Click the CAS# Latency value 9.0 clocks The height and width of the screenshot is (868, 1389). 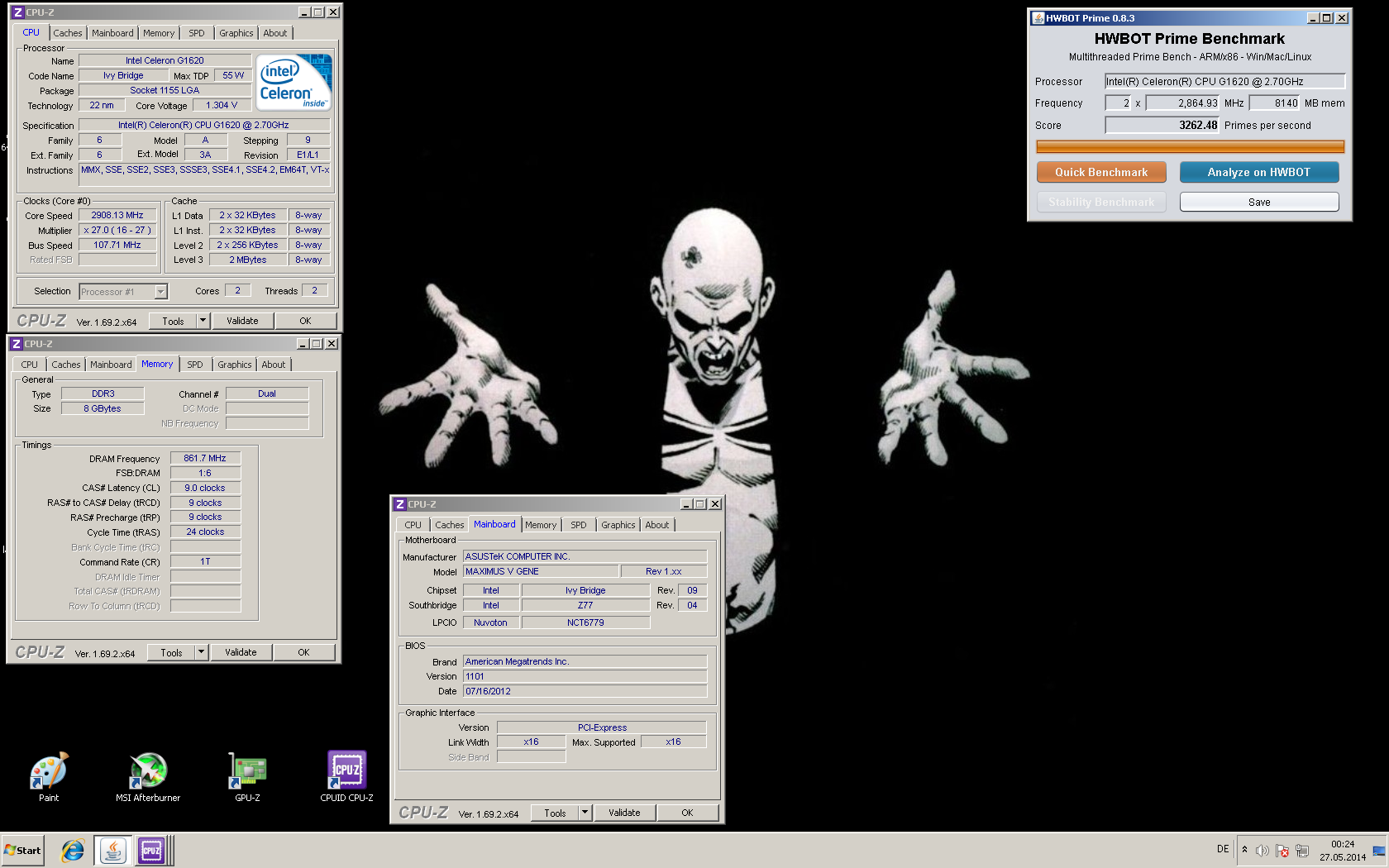point(205,488)
